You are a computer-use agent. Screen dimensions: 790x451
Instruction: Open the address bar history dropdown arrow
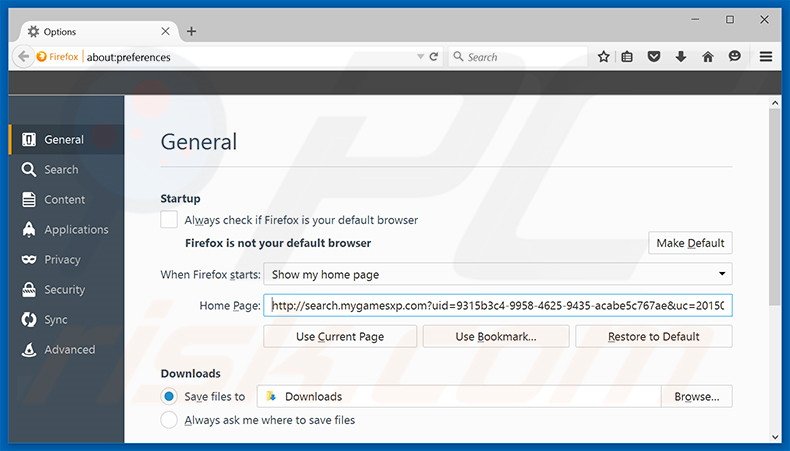click(x=420, y=57)
